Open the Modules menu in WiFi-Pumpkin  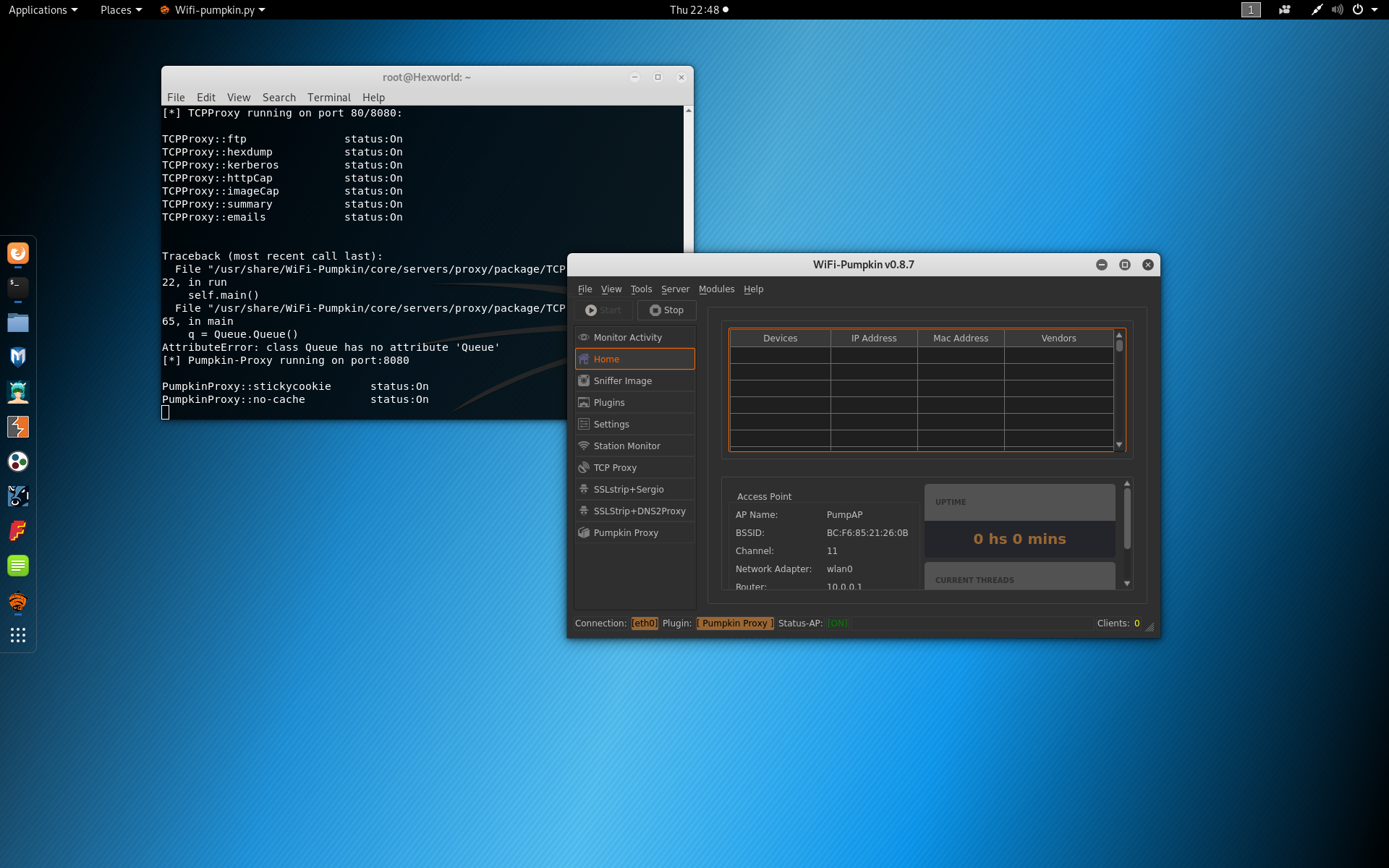point(716,289)
